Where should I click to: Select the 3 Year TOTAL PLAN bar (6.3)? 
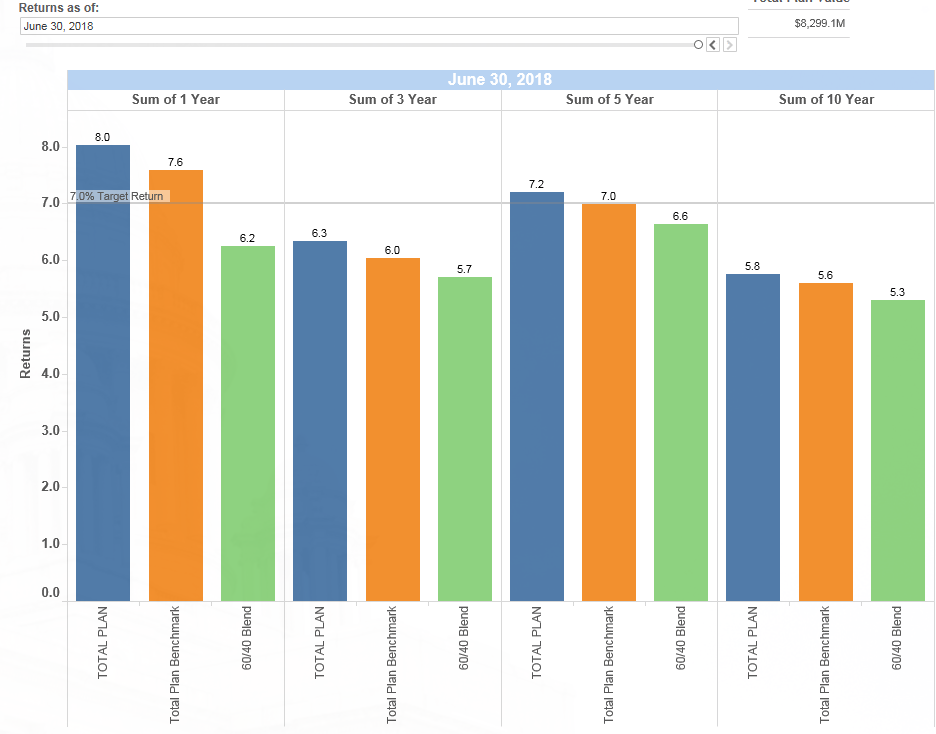[320, 421]
